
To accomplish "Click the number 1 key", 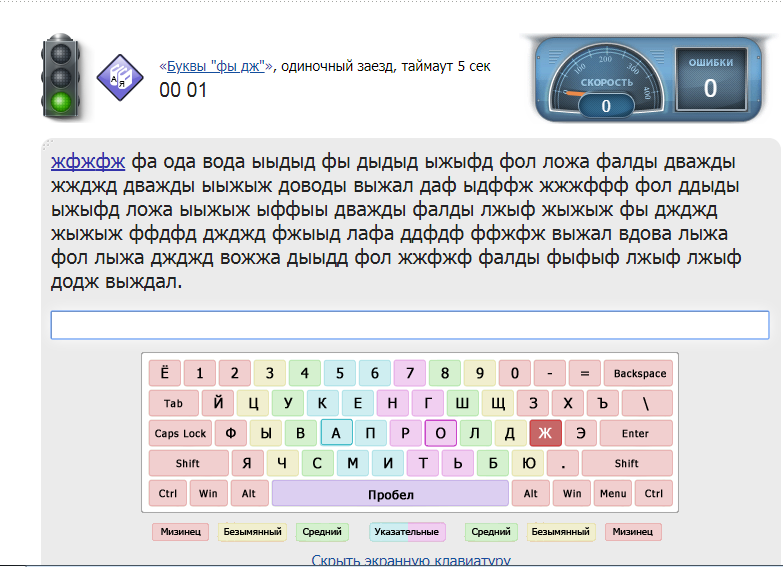I will tap(200, 373).
